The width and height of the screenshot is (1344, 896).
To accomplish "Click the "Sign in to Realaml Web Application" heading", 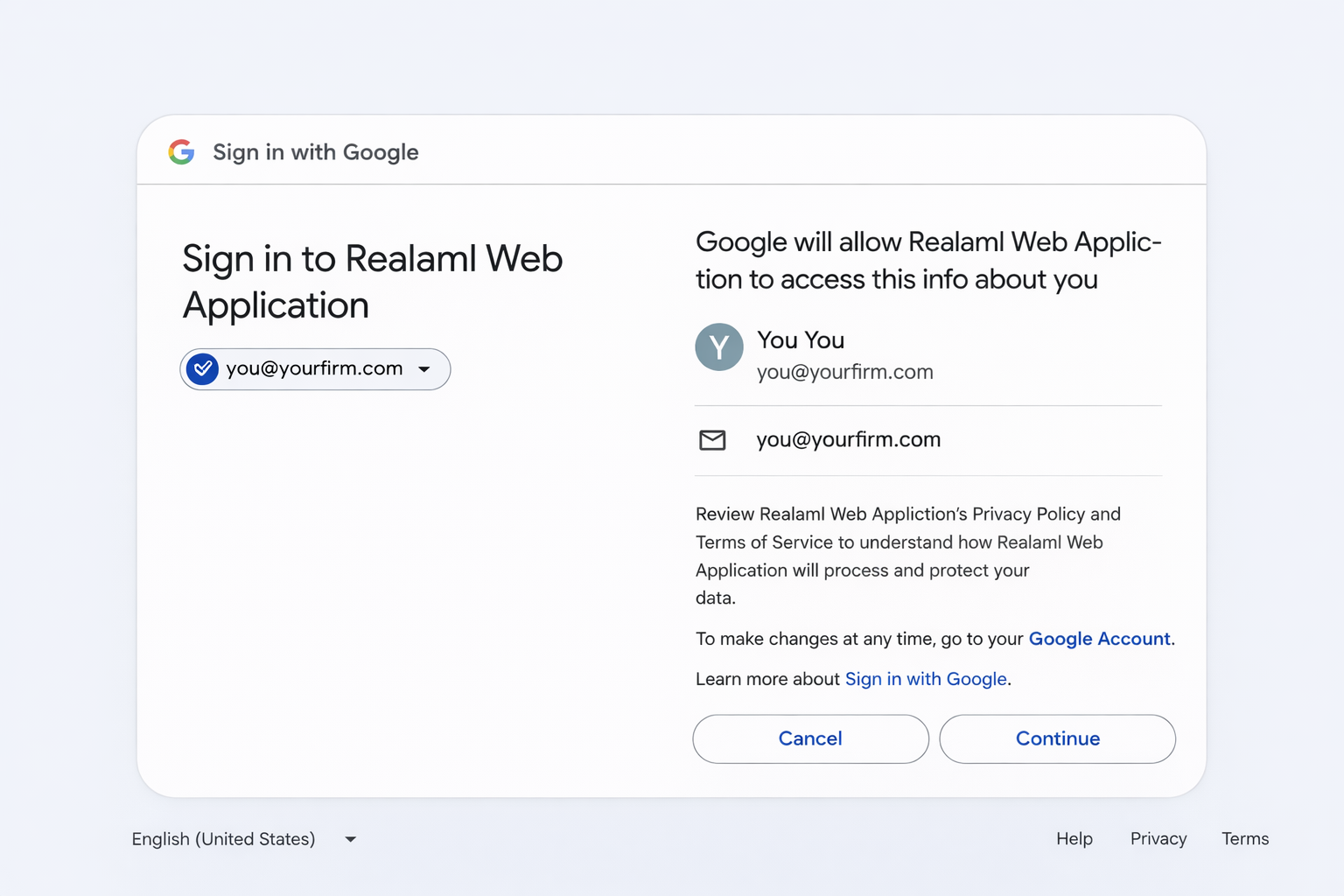I will (x=372, y=282).
